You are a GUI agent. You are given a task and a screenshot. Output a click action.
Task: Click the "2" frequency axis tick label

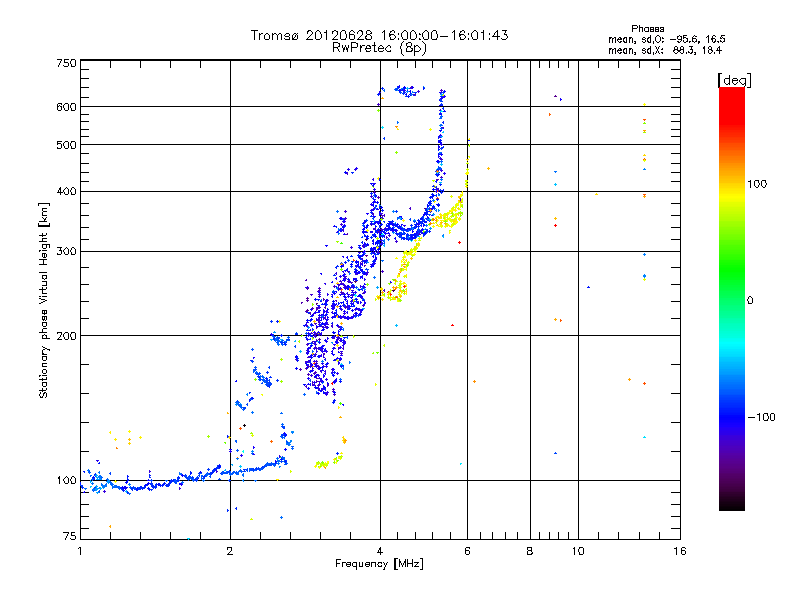click(230, 551)
